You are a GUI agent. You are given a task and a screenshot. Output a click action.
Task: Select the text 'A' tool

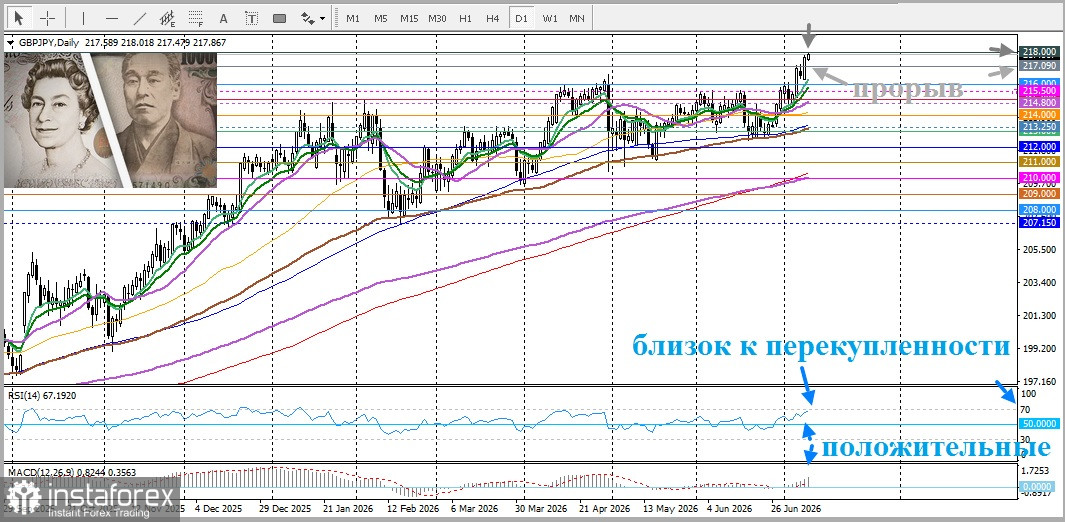(x=224, y=18)
